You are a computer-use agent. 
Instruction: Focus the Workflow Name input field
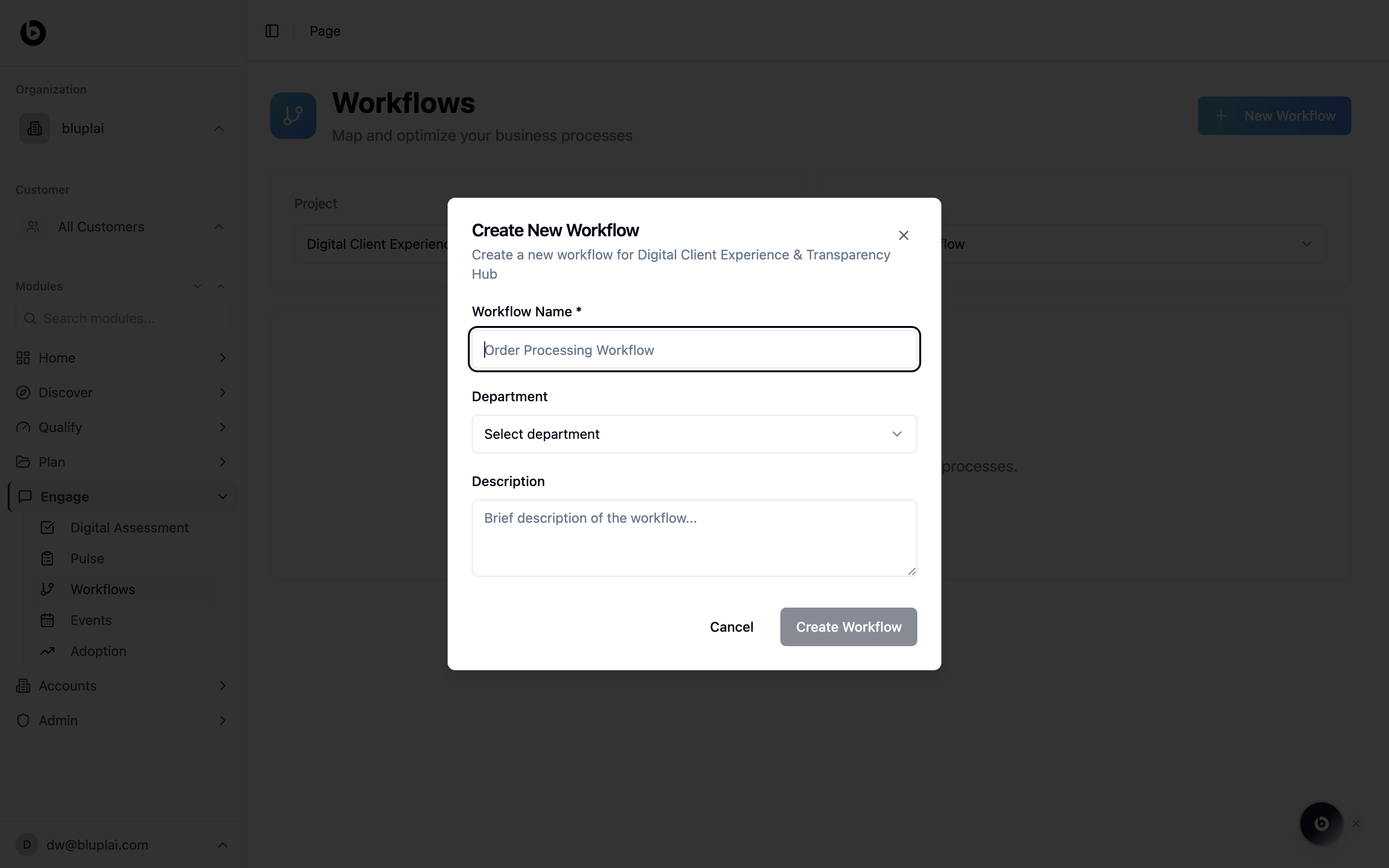pos(694,350)
